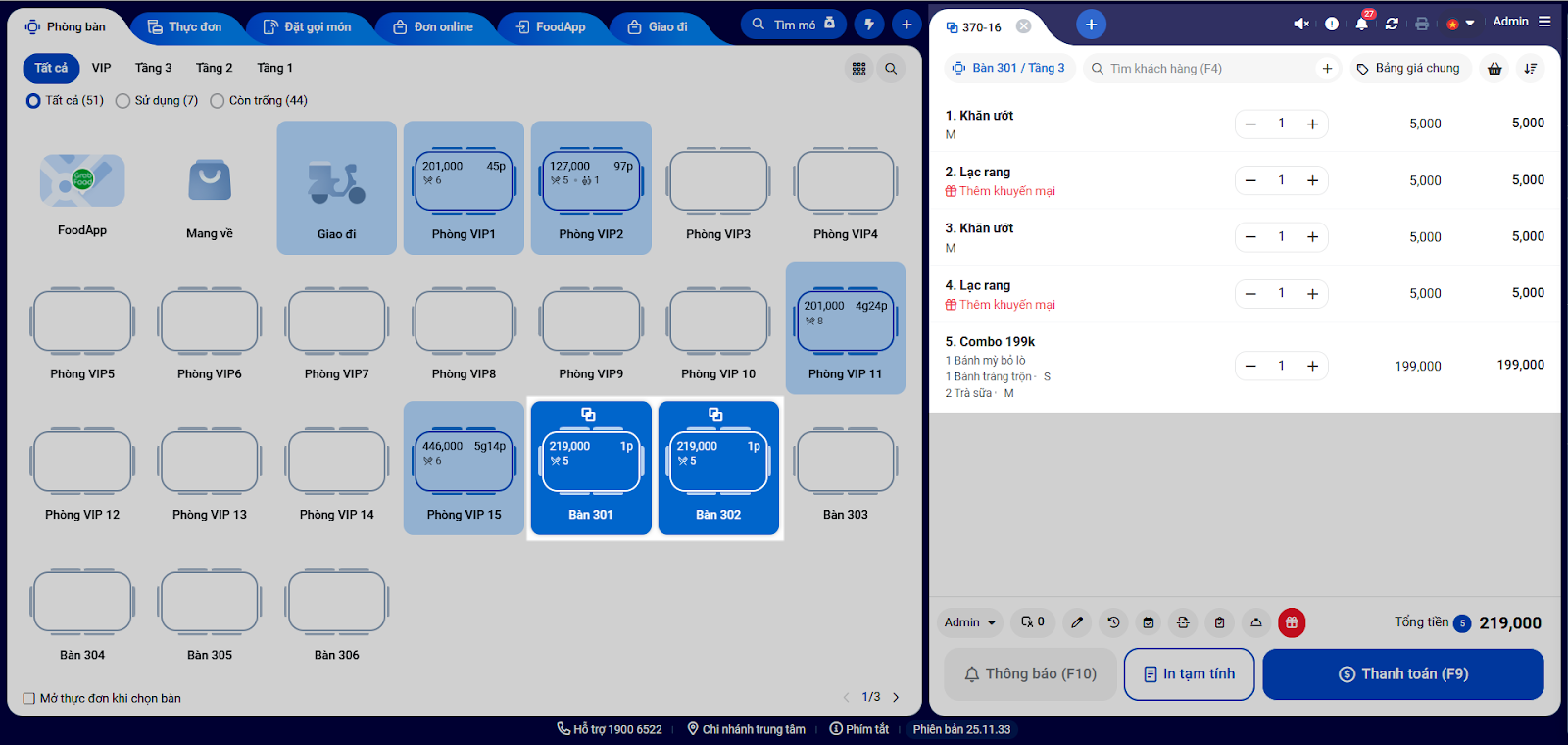The image size is (1568, 745).
Task: Open the Đơn online tab
Action: tap(433, 27)
